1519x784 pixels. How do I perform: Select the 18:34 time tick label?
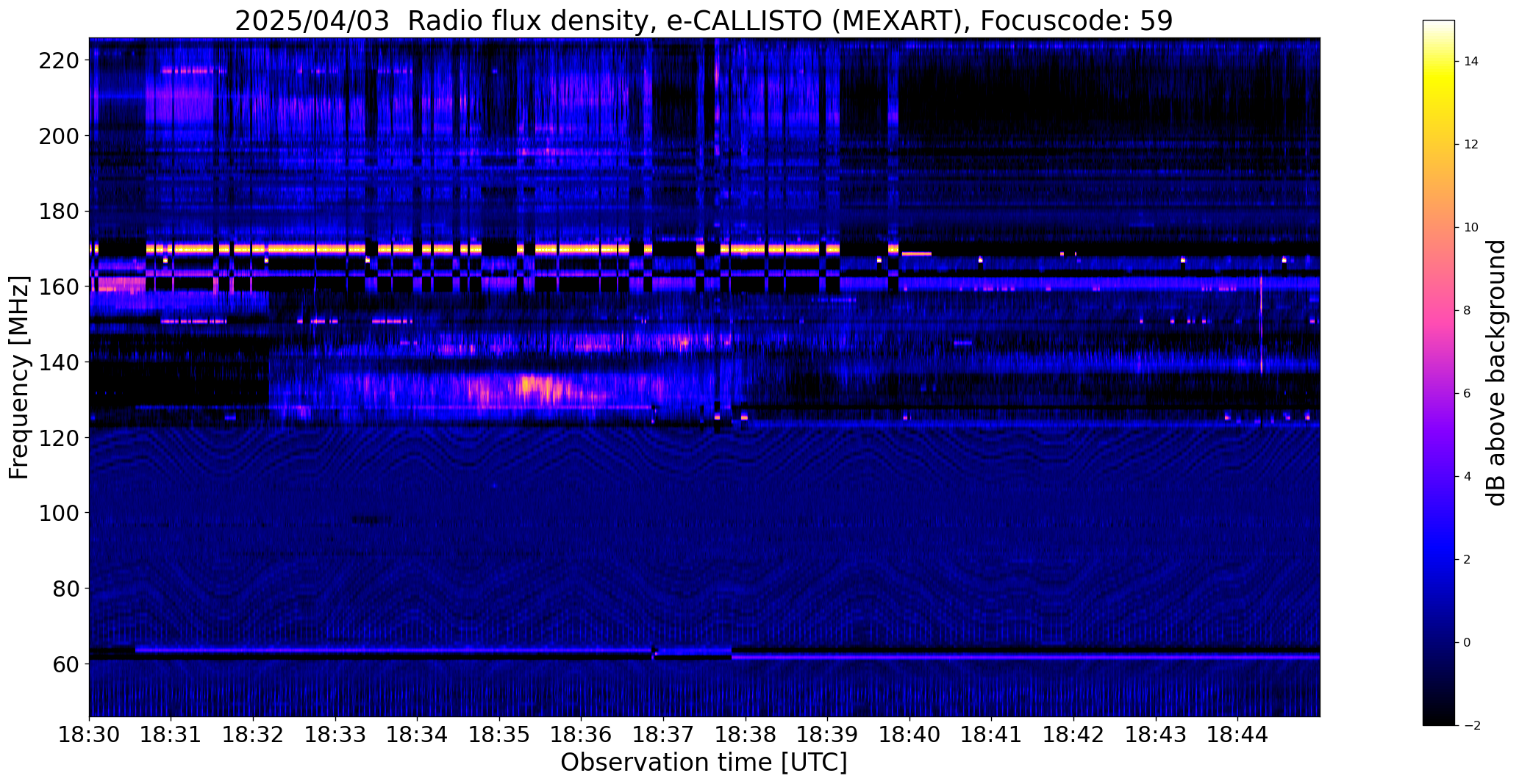(x=418, y=735)
